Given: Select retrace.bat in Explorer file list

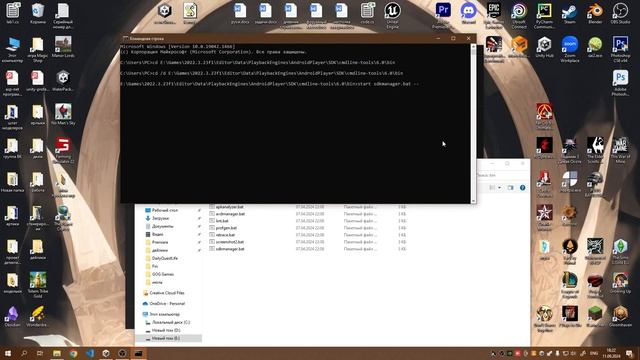Looking at the screenshot, I should click(x=225, y=235).
